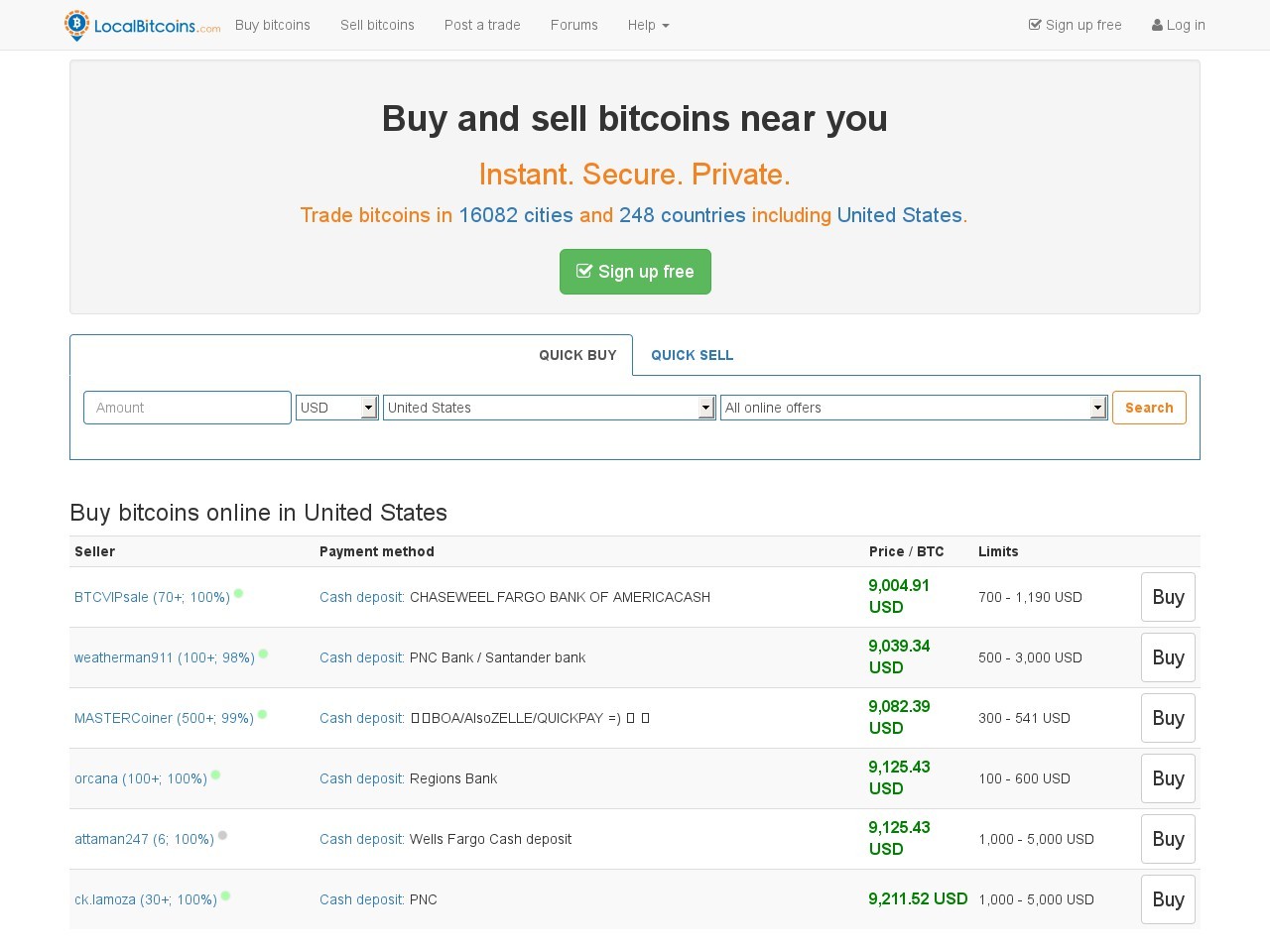Go to Sell bitcoins page
The image size is (1270, 952).
coord(377,25)
